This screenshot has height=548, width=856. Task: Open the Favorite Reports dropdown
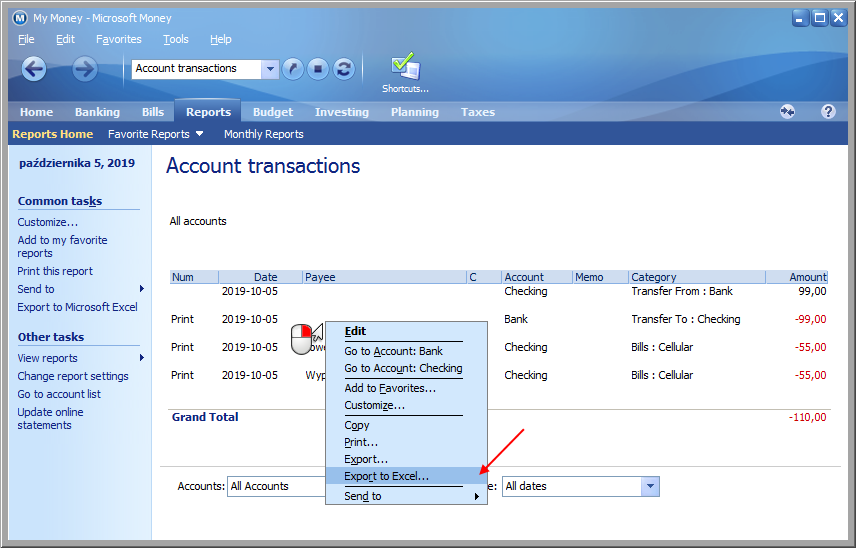155,134
